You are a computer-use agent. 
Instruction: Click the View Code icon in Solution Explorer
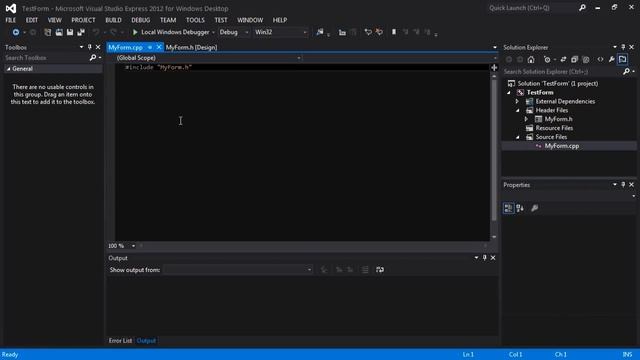click(600, 60)
